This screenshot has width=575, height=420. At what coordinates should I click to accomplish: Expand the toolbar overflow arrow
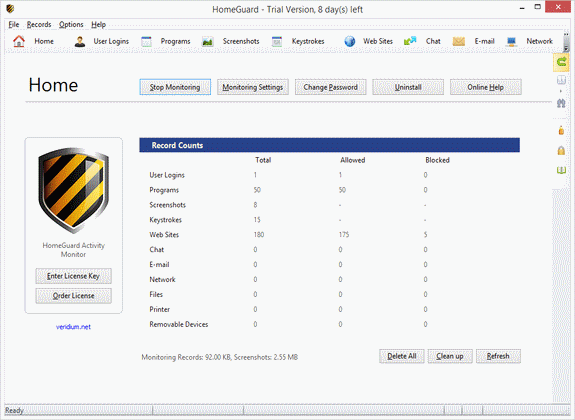coord(566,48)
